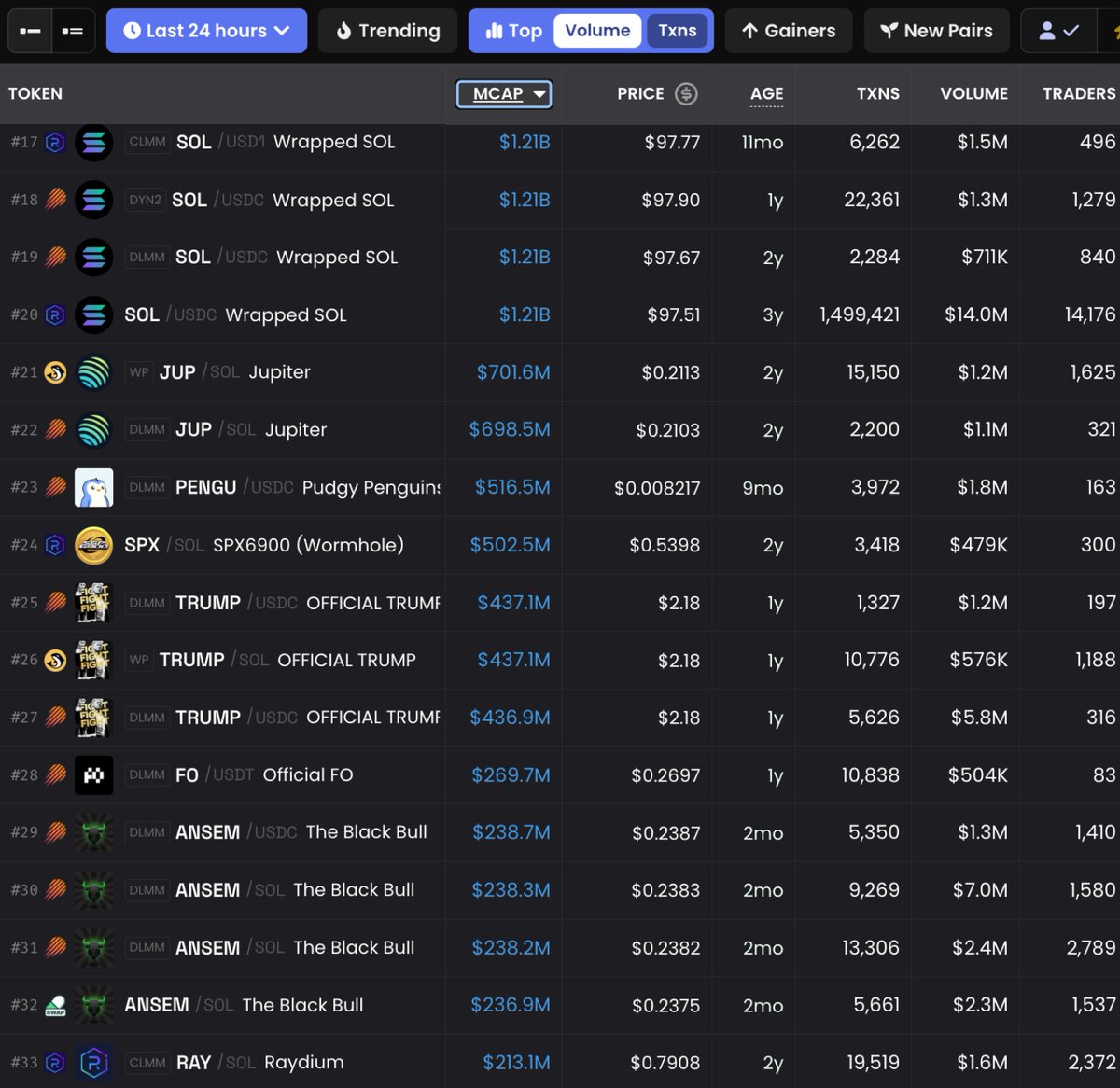Screen dimensions: 1120x1088
Task: Click market cap $698.5M
Action: pyautogui.click(x=510, y=430)
